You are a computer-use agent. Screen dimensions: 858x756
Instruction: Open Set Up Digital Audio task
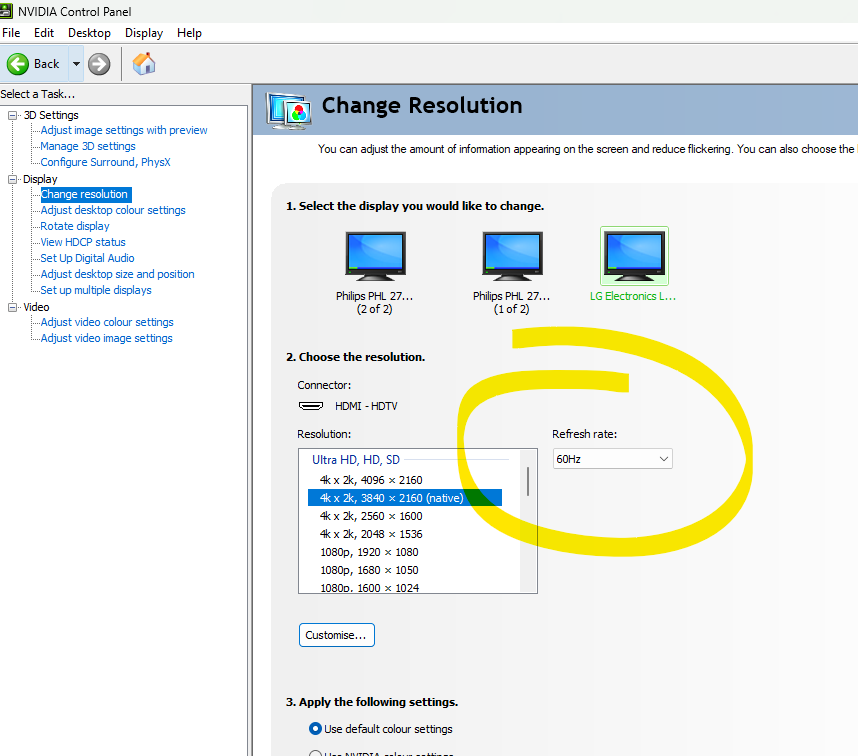tap(87, 258)
